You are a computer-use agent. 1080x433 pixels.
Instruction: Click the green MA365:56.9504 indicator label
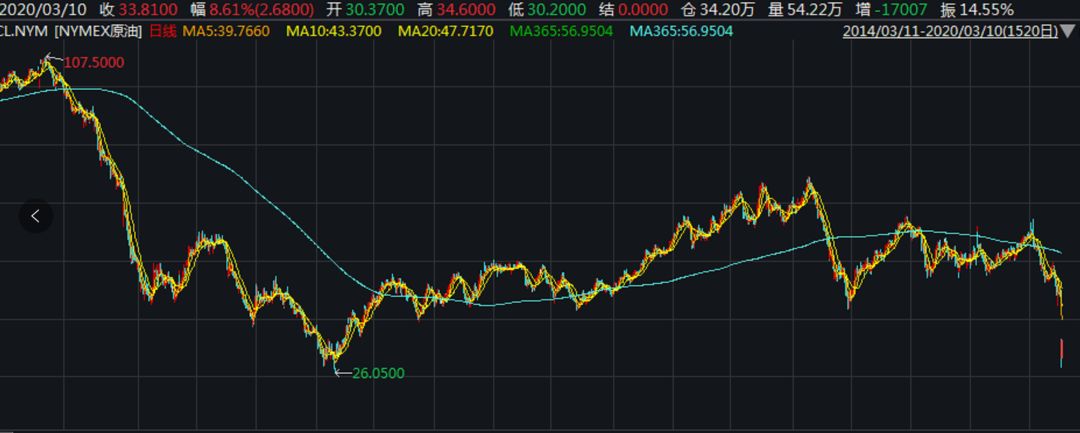tap(561, 31)
